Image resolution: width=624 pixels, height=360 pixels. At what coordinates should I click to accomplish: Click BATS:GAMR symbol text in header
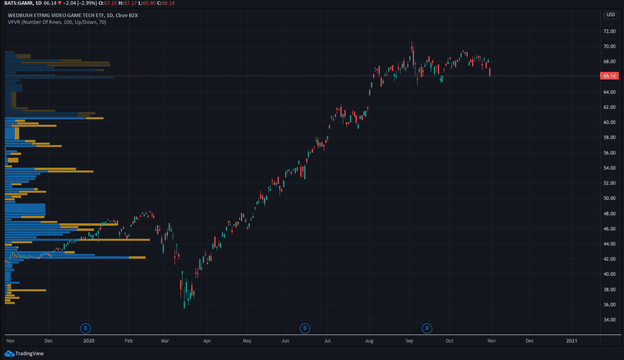(18, 3)
